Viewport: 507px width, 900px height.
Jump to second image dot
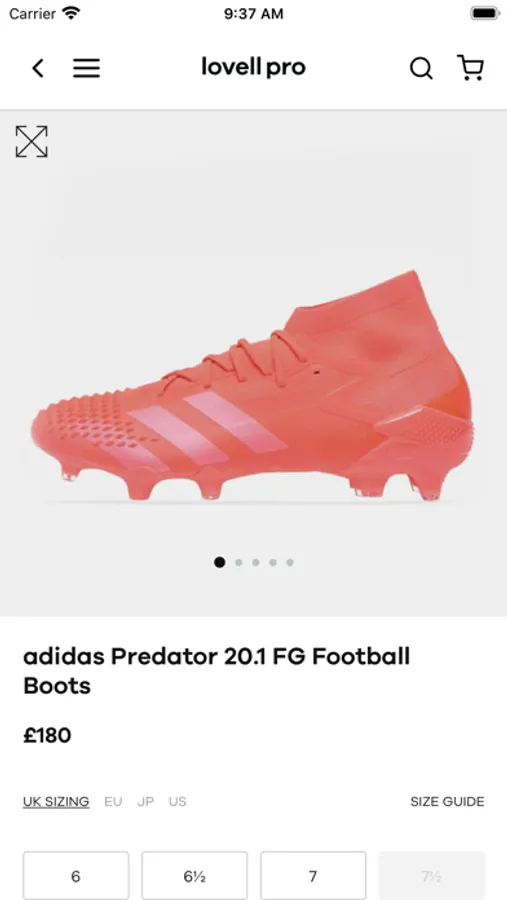[x=238, y=562]
